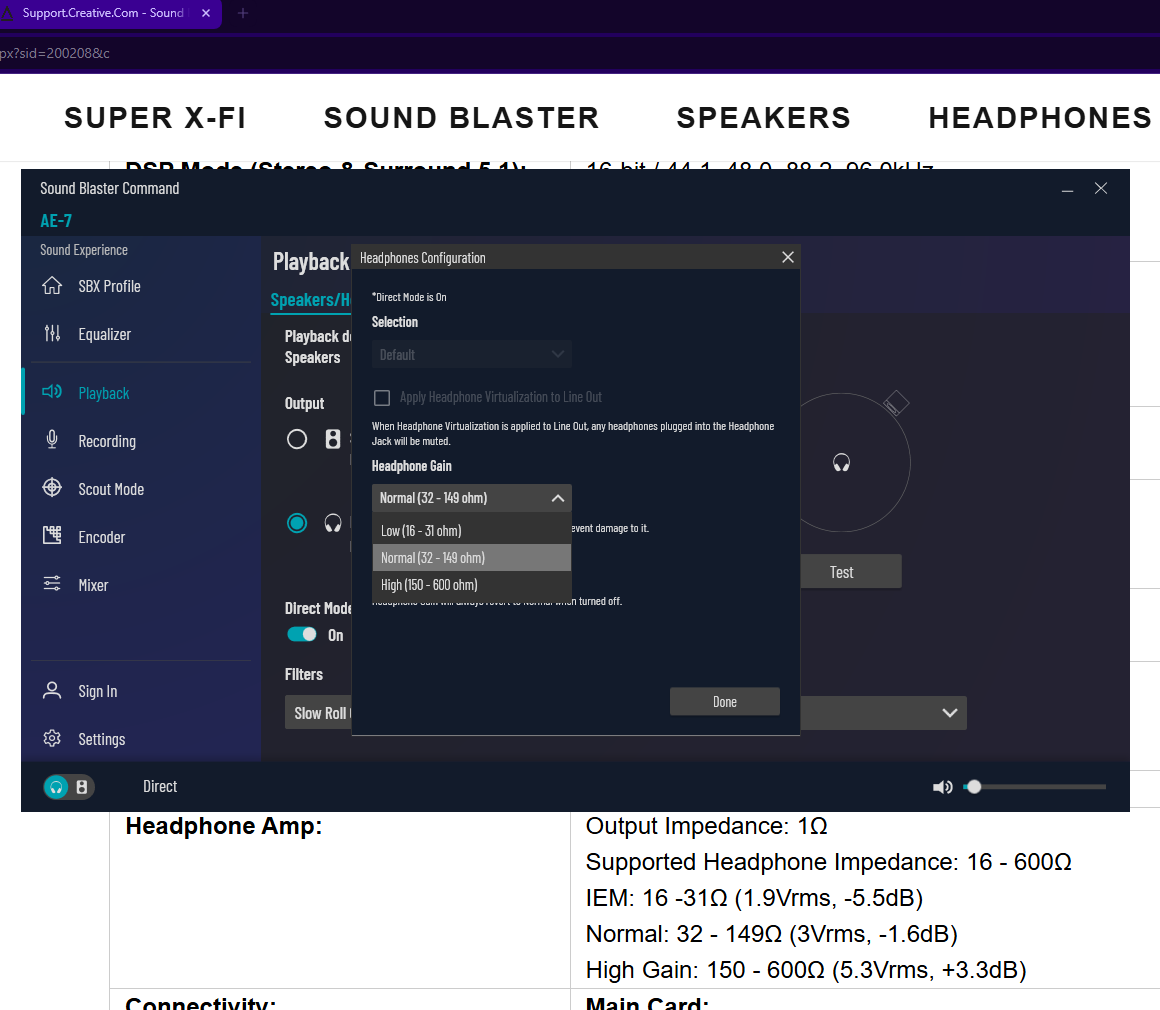Toggle the Direct Mode switch

pos(302,634)
